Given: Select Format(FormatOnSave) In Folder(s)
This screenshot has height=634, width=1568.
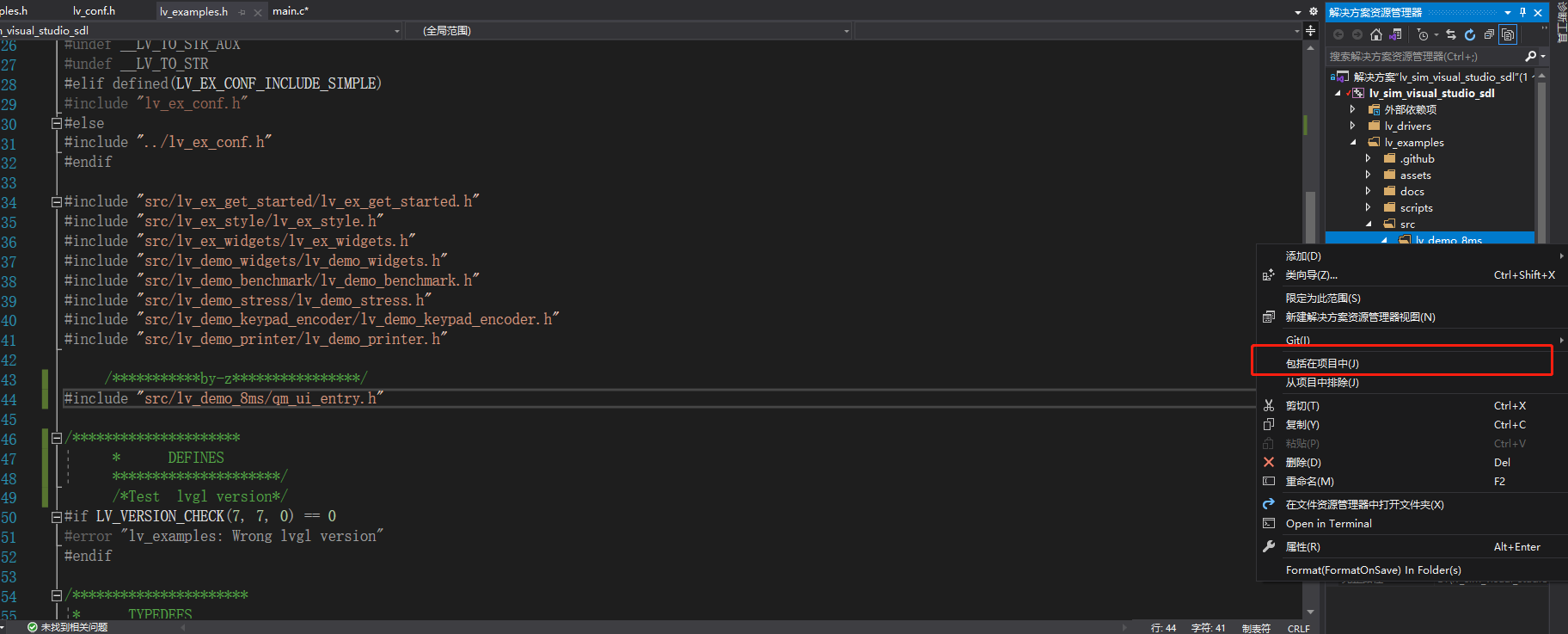Looking at the screenshot, I should coord(1412,569).
